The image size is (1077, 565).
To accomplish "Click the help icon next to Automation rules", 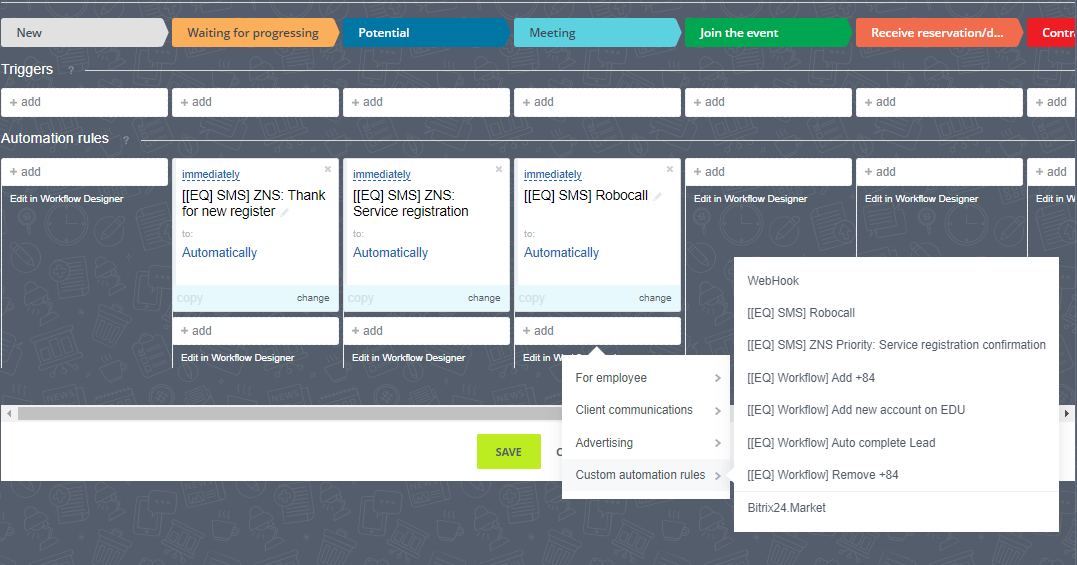I will pos(126,140).
